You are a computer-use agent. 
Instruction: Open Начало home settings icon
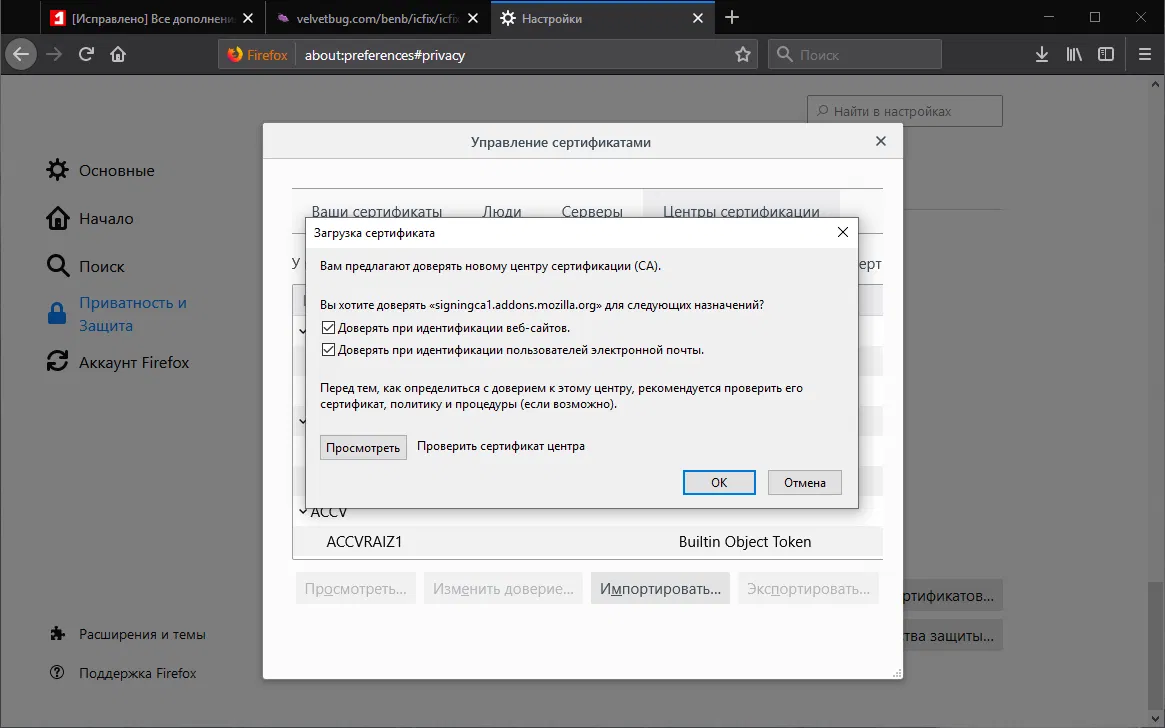tap(57, 218)
